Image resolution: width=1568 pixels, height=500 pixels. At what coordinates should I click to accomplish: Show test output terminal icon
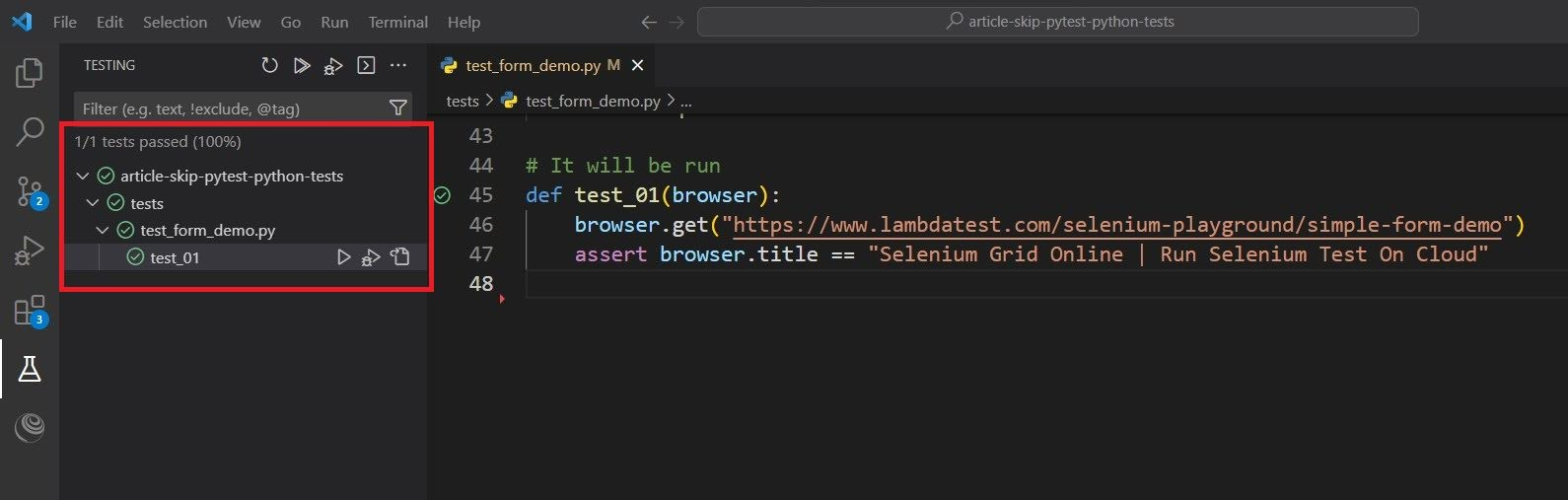click(x=366, y=65)
